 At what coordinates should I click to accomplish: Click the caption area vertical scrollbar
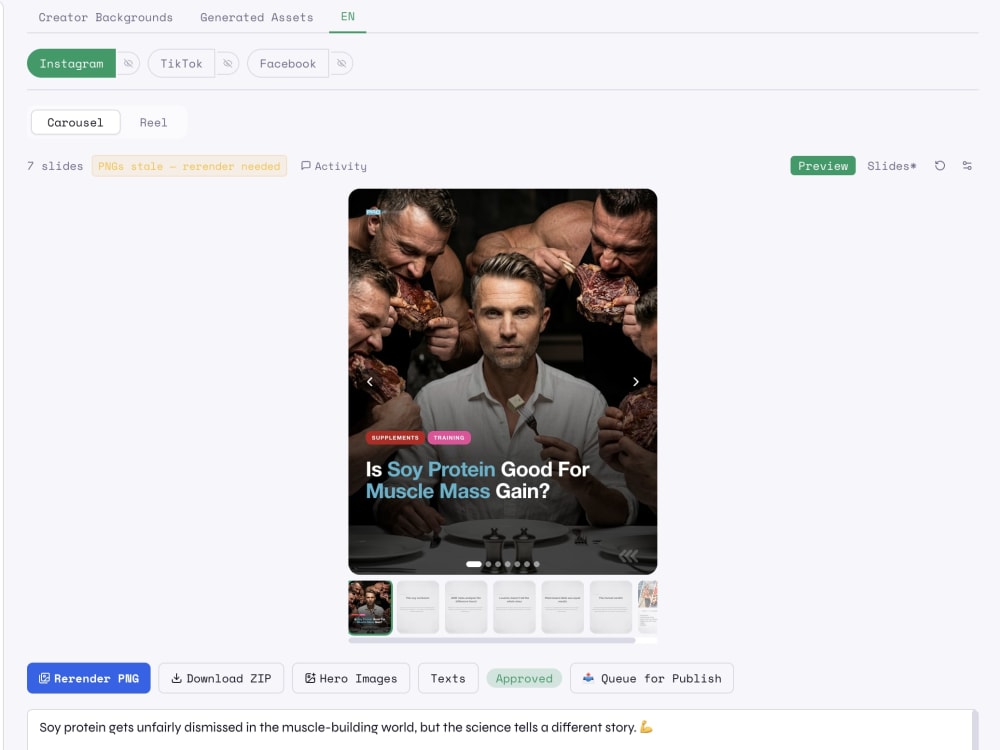pyautogui.click(x=975, y=730)
